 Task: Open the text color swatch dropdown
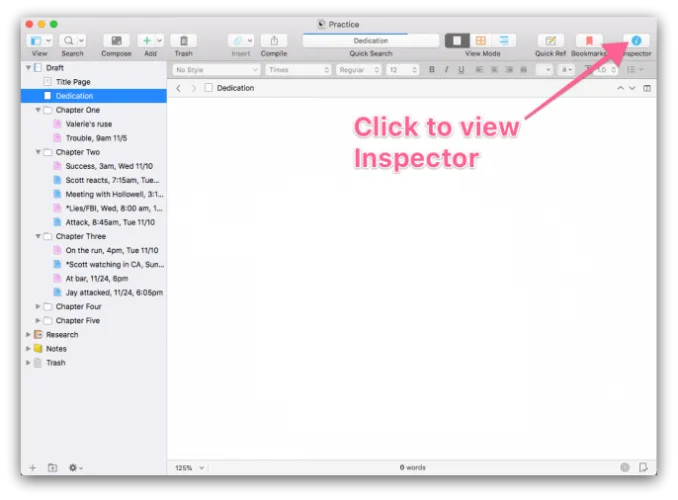tap(544, 70)
